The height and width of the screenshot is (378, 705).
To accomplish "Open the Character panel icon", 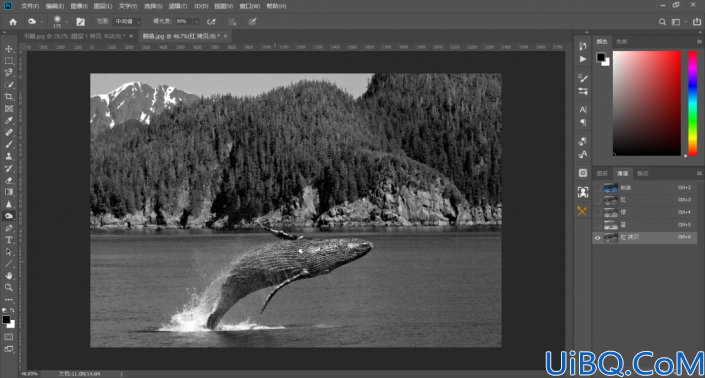I will [583, 110].
